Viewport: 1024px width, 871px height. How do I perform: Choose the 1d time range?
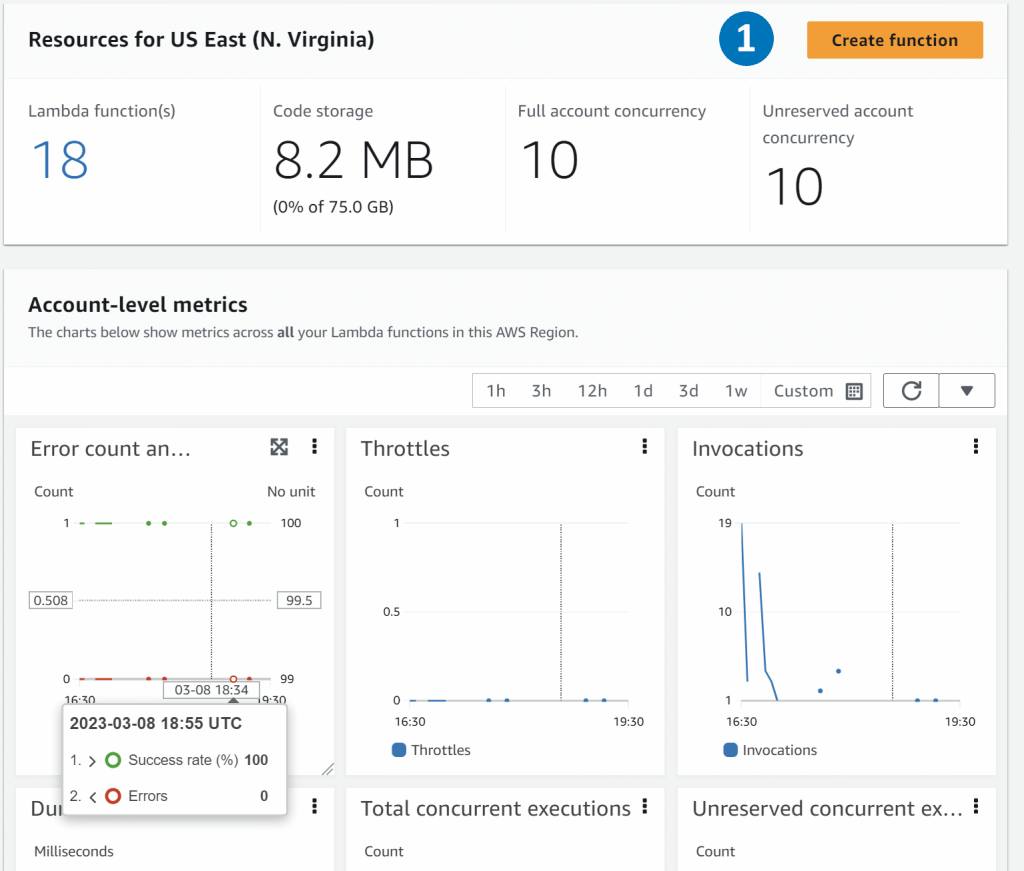coord(643,391)
